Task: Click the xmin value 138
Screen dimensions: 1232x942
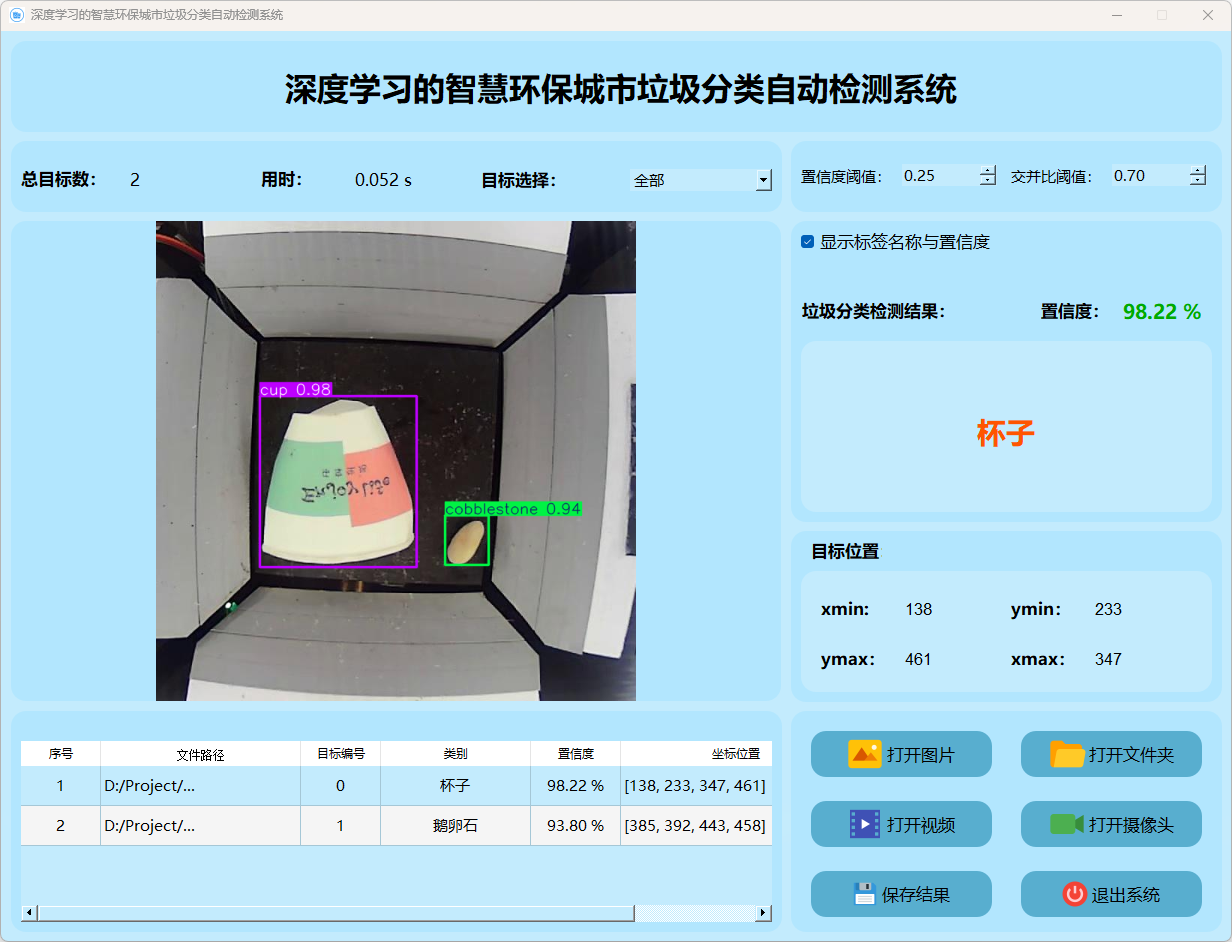Action: click(x=918, y=609)
